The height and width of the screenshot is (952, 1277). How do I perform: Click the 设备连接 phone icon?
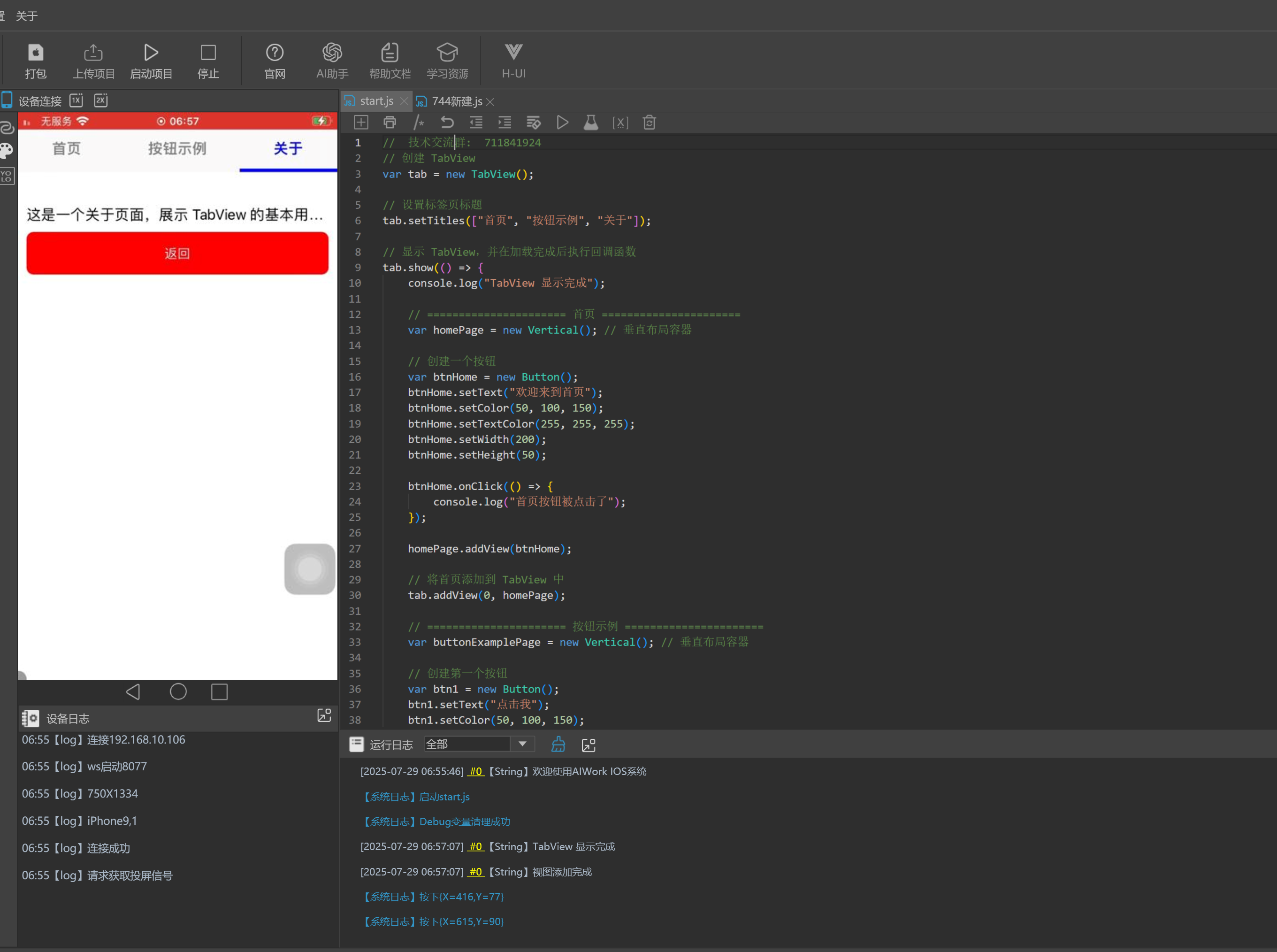pyautogui.click(x=7, y=100)
